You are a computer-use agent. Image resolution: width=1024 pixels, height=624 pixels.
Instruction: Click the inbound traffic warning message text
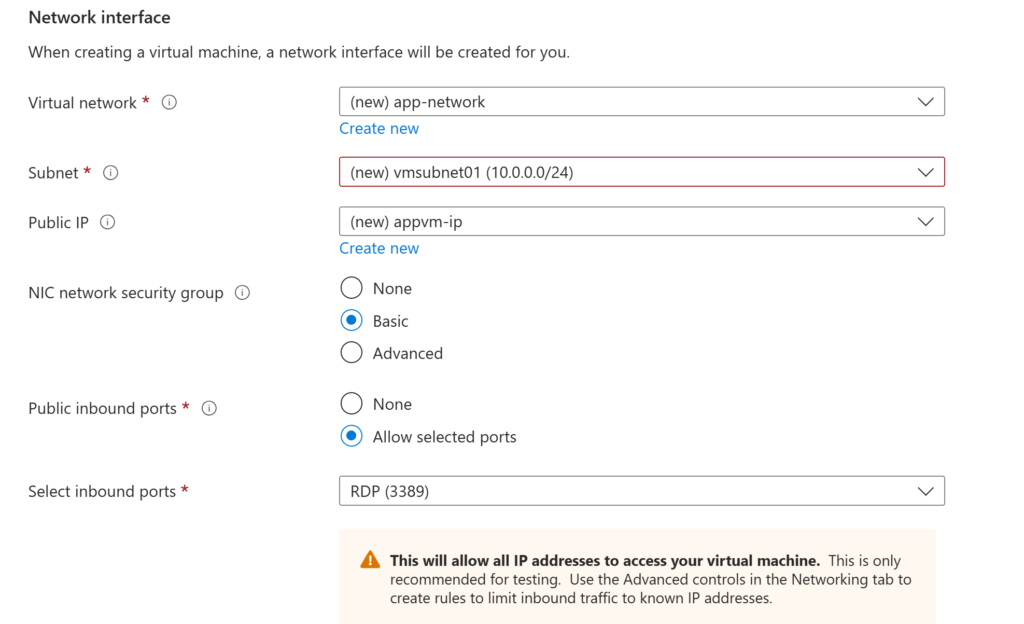pyautogui.click(x=650, y=580)
